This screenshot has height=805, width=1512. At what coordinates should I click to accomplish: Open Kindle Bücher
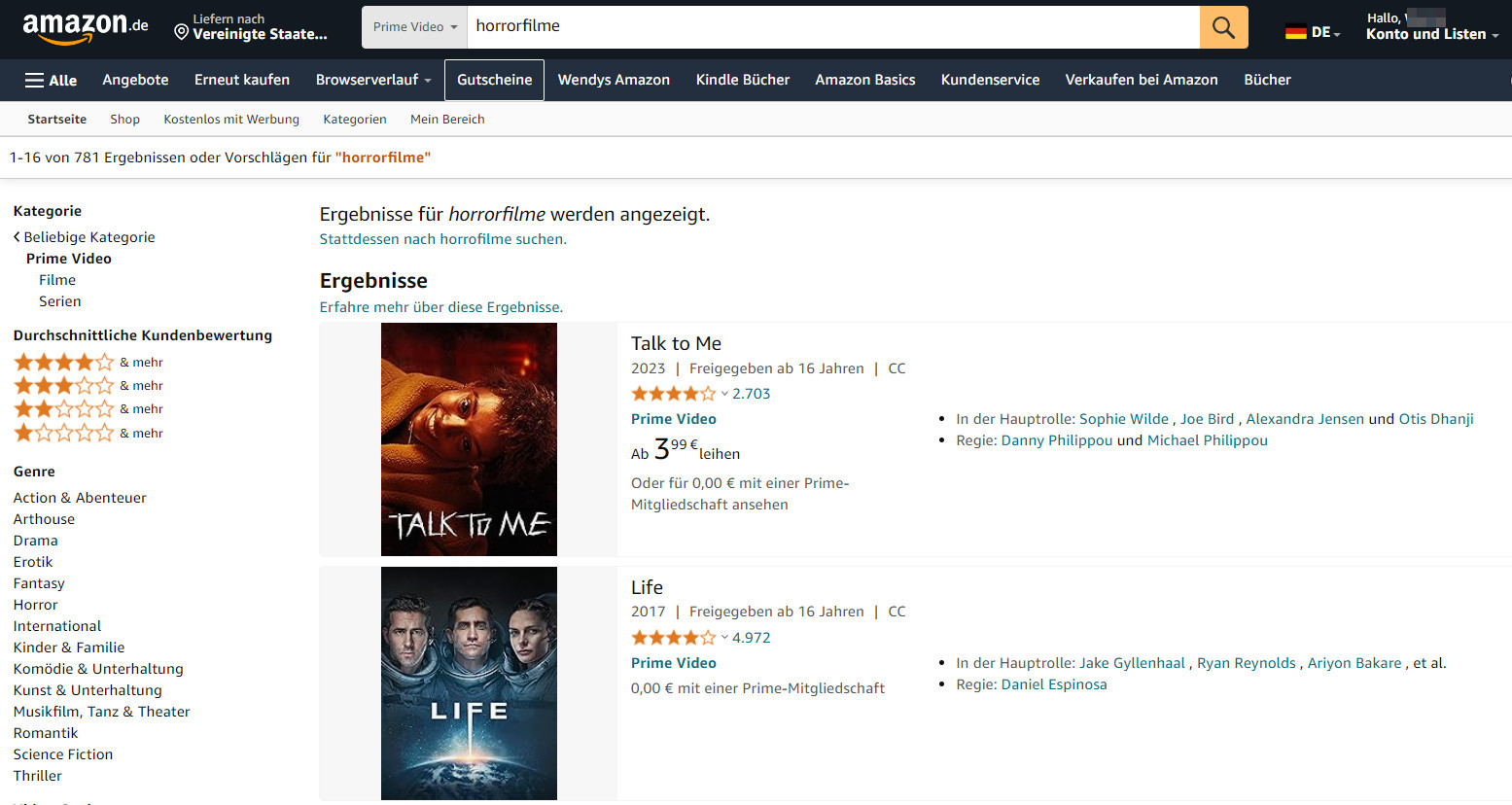tap(743, 80)
